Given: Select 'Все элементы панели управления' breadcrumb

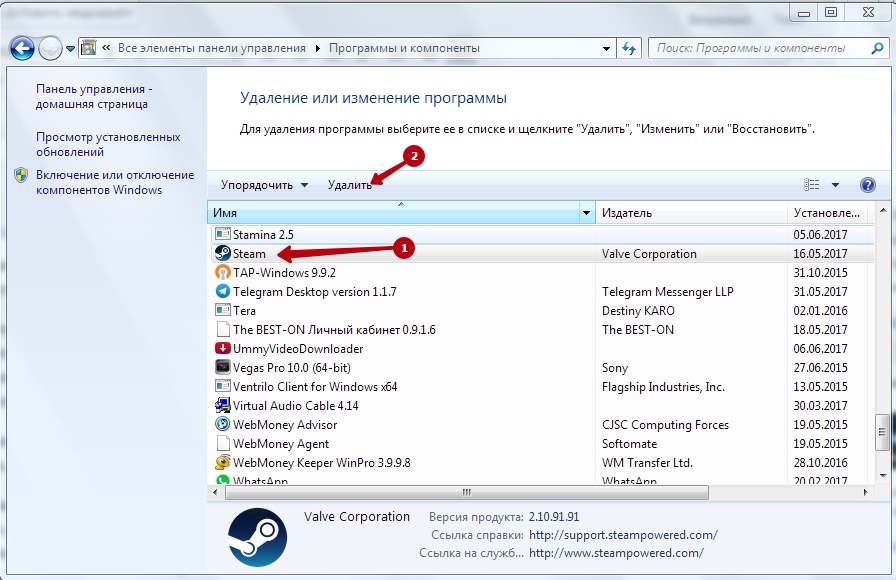Looking at the screenshot, I should 211,48.
